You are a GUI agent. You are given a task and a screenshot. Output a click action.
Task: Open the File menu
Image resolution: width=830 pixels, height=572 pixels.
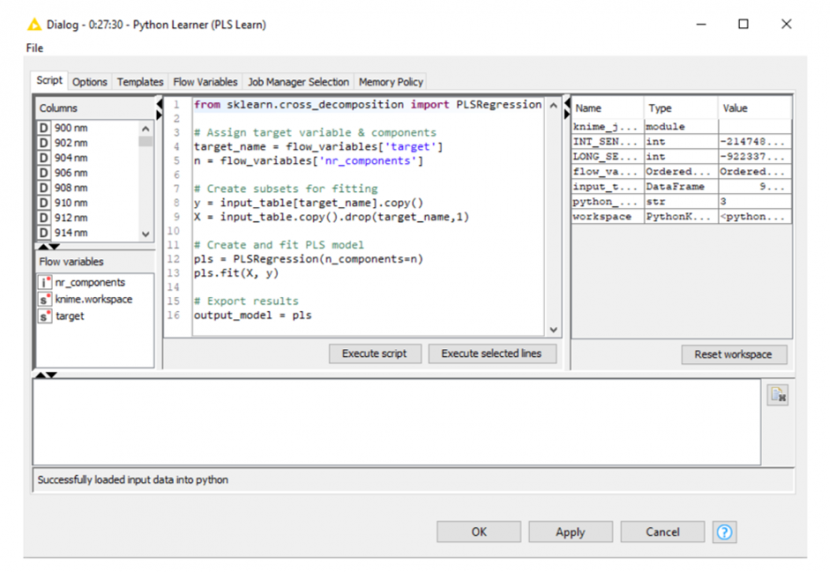[35, 48]
